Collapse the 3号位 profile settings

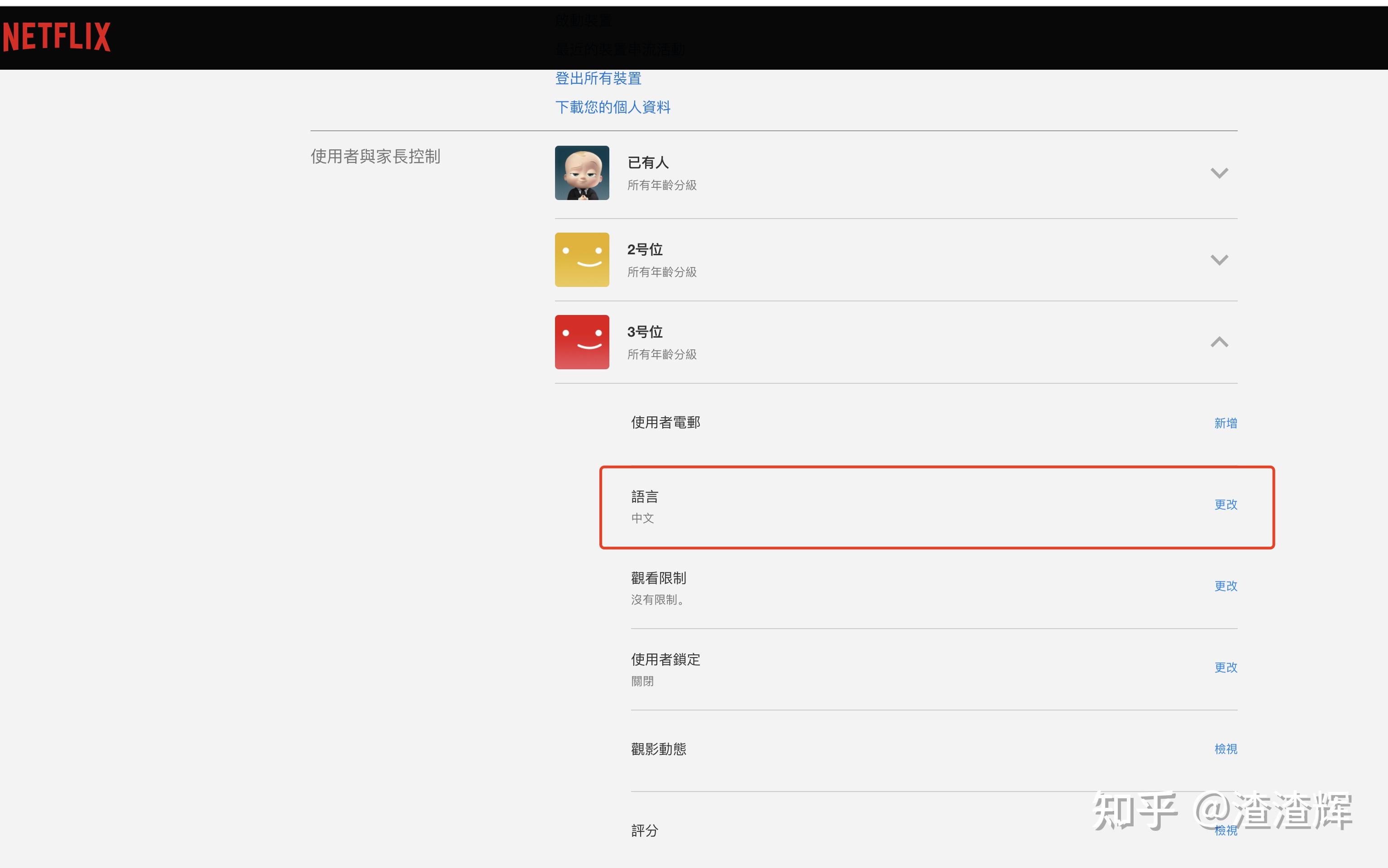click(x=1220, y=342)
